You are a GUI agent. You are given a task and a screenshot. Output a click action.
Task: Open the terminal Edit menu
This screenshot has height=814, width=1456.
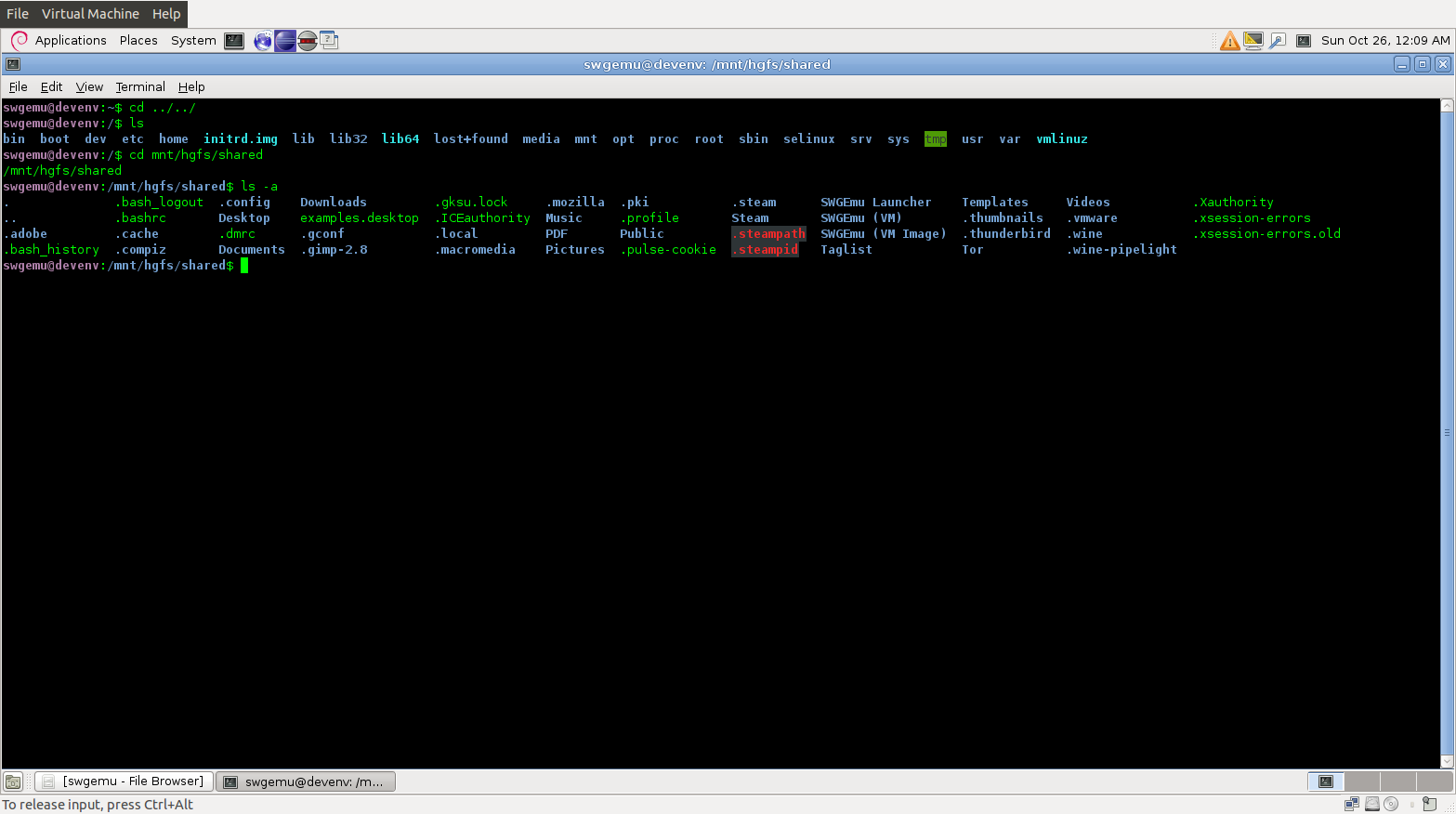click(51, 86)
